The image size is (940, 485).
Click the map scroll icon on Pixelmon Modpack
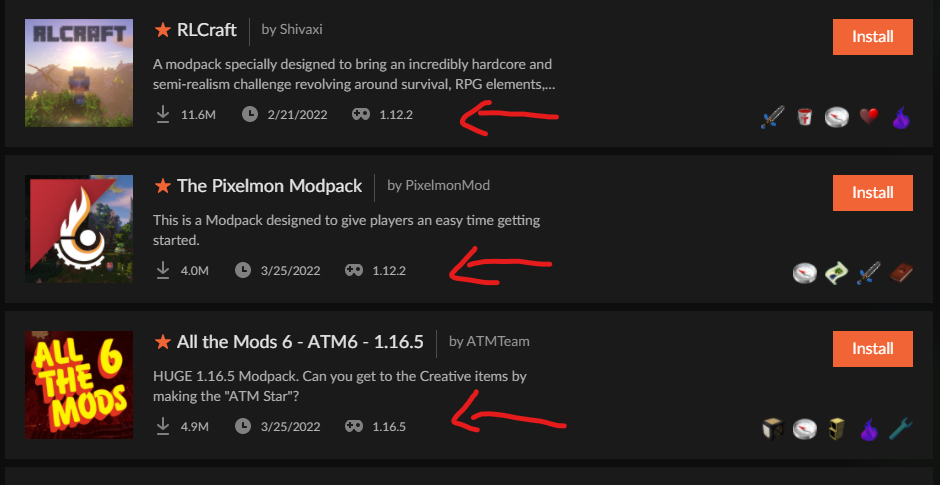[836, 273]
